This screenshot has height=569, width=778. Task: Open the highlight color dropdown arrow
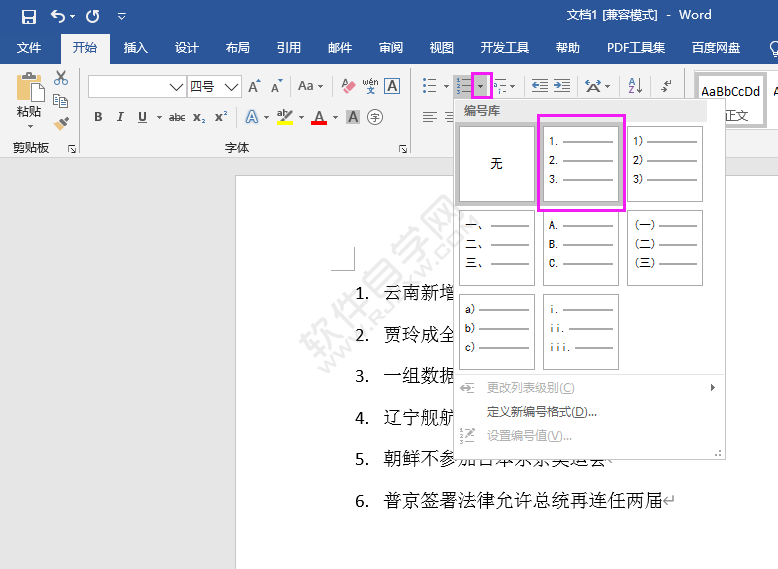click(x=301, y=118)
